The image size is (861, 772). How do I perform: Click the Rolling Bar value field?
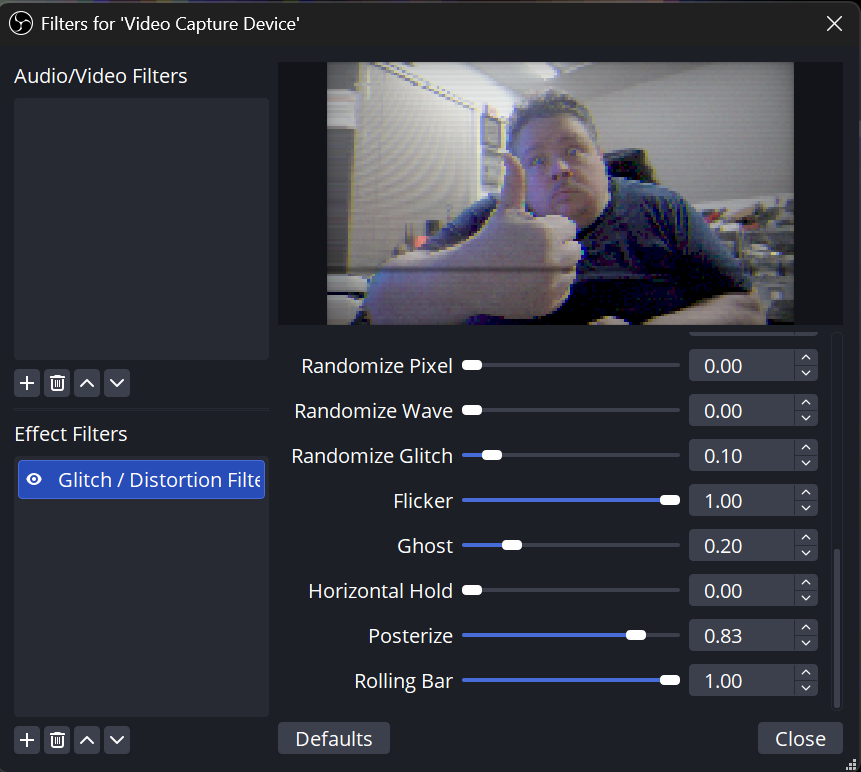(x=741, y=681)
